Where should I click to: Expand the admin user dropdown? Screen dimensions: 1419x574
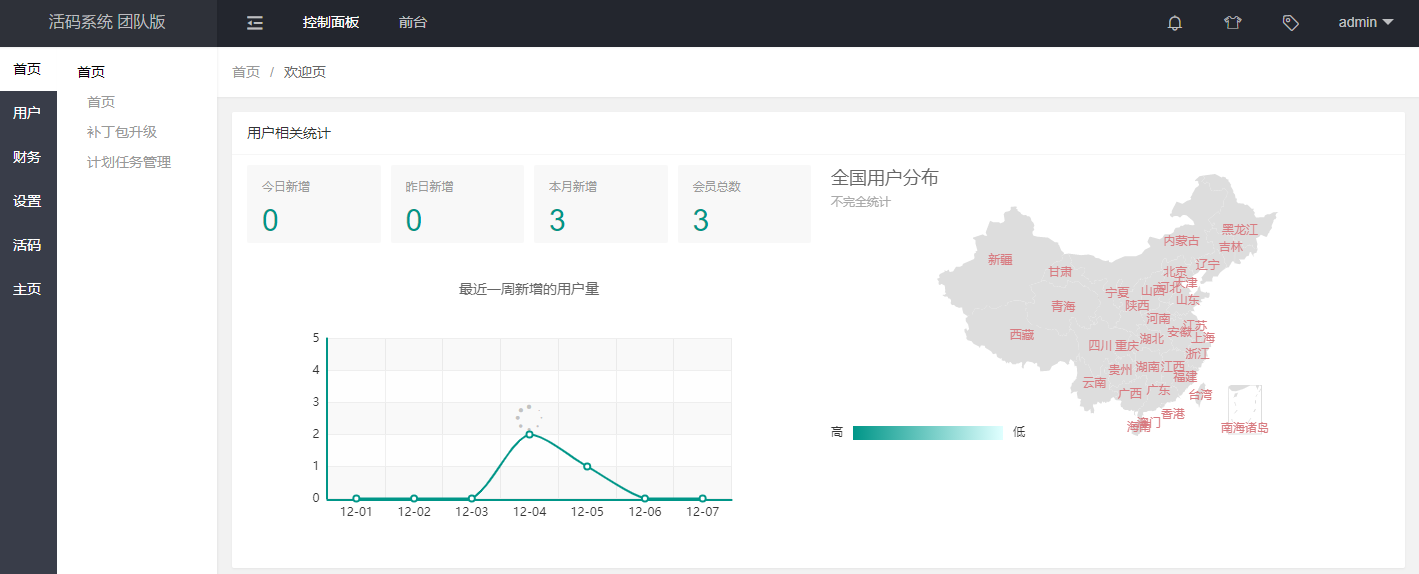1366,22
